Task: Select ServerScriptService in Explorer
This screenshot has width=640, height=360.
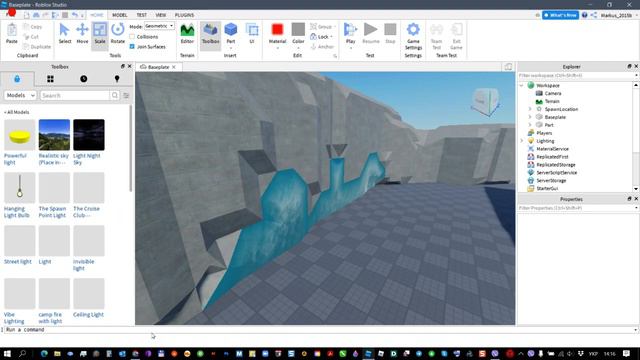Action: click(556, 173)
